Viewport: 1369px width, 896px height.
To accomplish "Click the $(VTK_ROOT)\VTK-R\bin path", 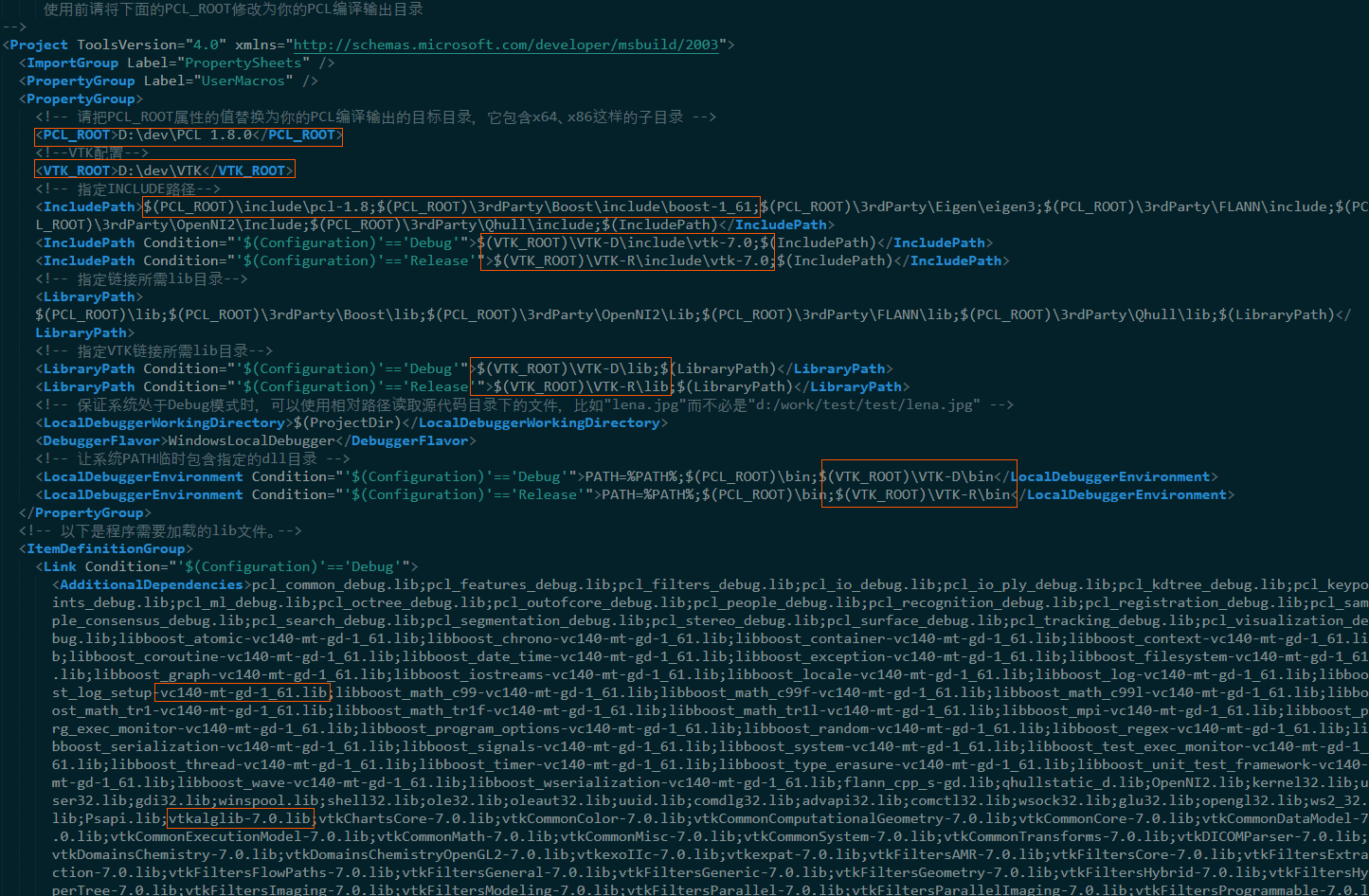I will click(924, 494).
